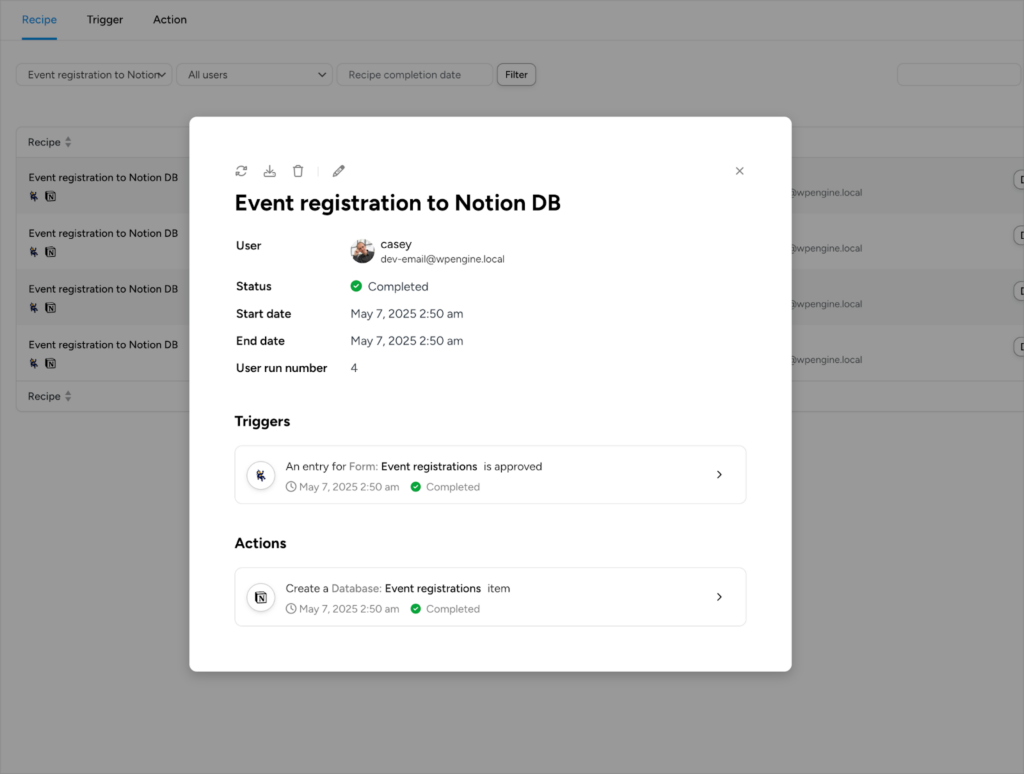Switch to the Action tab
This screenshot has width=1024, height=774.
[170, 20]
